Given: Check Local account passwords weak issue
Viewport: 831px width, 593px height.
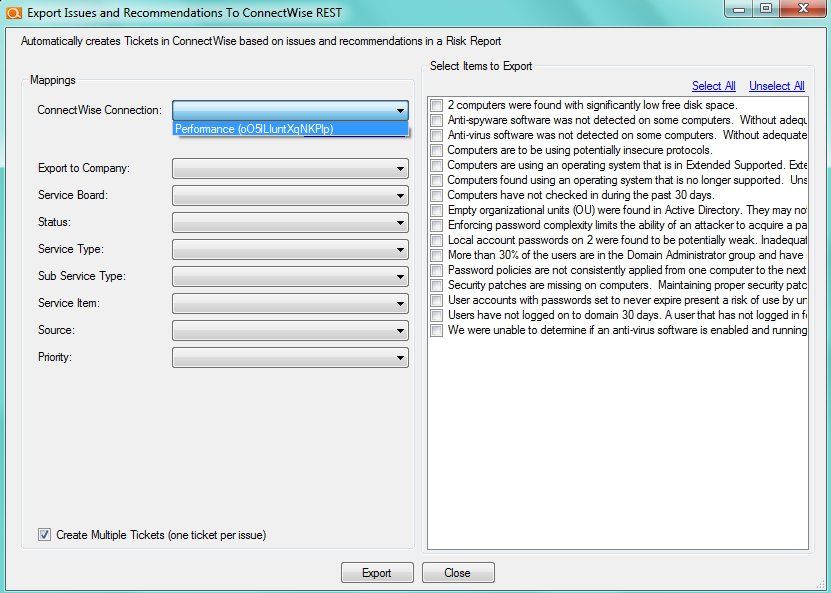Looking at the screenshot, I should pyautogui.click(x=436, y=240).
